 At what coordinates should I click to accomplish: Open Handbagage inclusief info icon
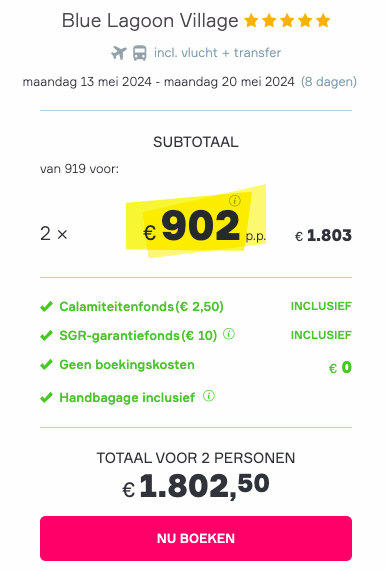point(209,395)
